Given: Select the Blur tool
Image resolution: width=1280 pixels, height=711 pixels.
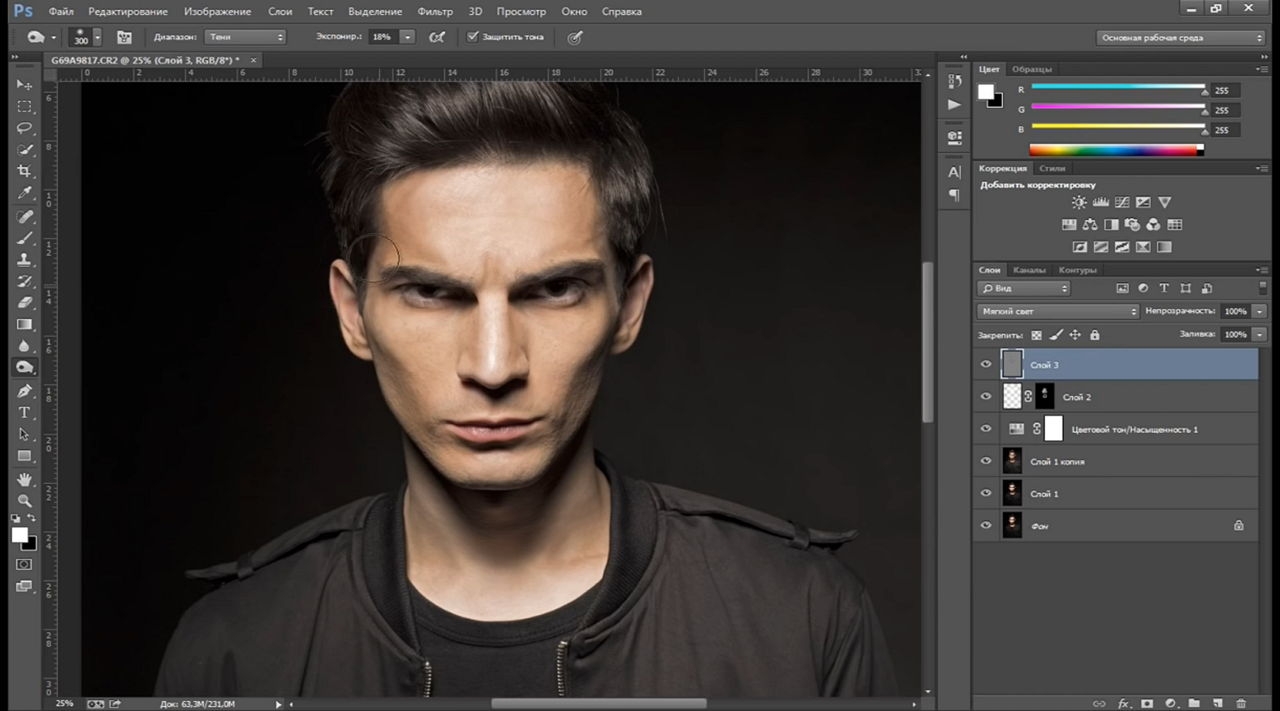Looking at the screenshot, I should (24, 346).
